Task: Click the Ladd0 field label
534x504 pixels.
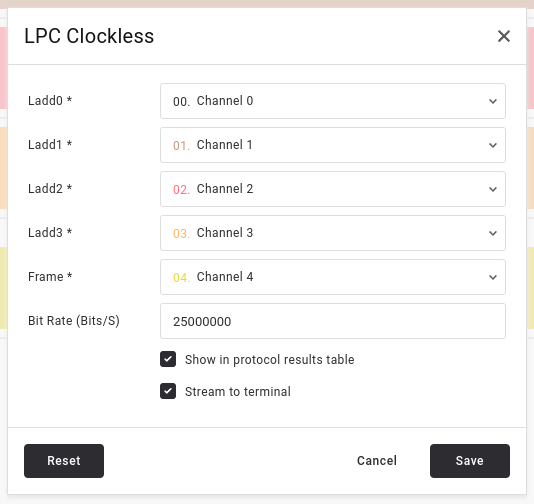Action: pos(50,101)
